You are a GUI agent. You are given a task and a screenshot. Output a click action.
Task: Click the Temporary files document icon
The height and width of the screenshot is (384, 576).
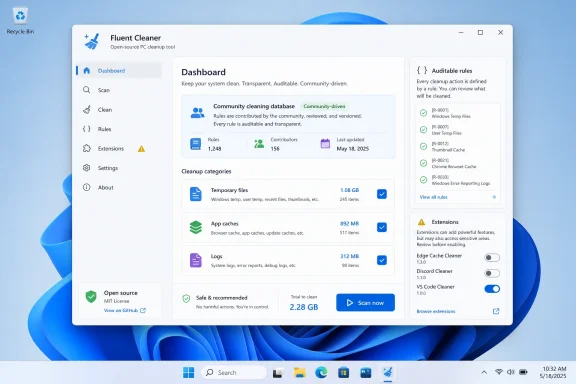(x=195, y=194)
